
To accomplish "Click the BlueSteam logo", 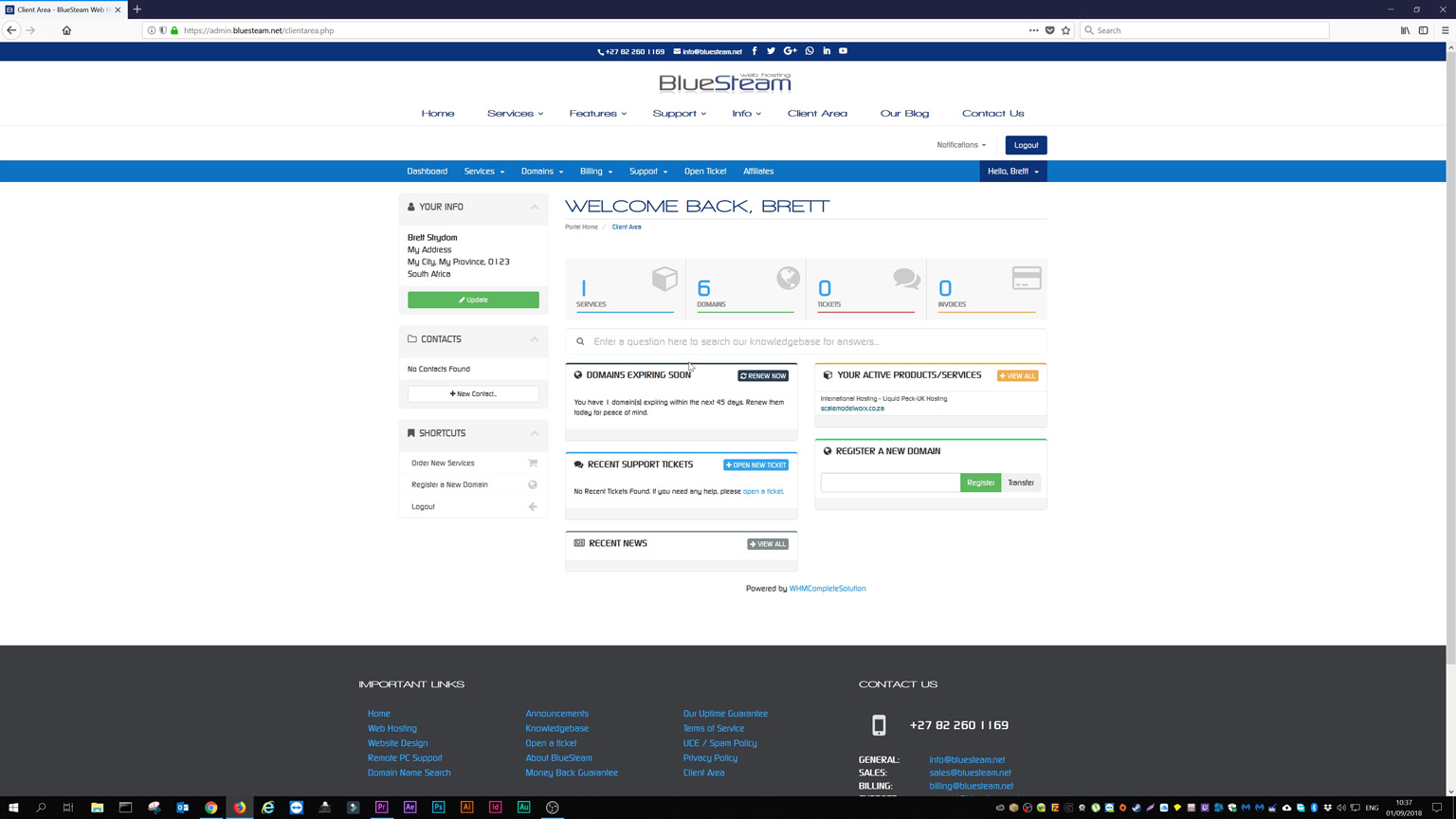I will point(725,82).
